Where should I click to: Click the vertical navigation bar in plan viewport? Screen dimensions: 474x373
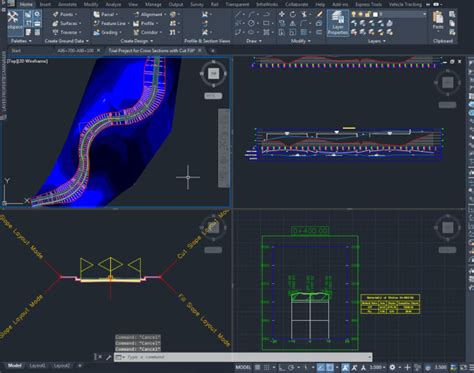[224, 148]
